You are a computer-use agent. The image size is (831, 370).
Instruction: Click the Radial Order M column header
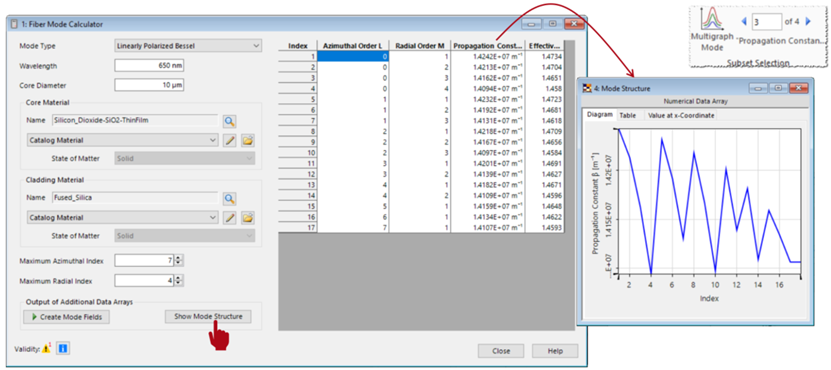[420, 46]
